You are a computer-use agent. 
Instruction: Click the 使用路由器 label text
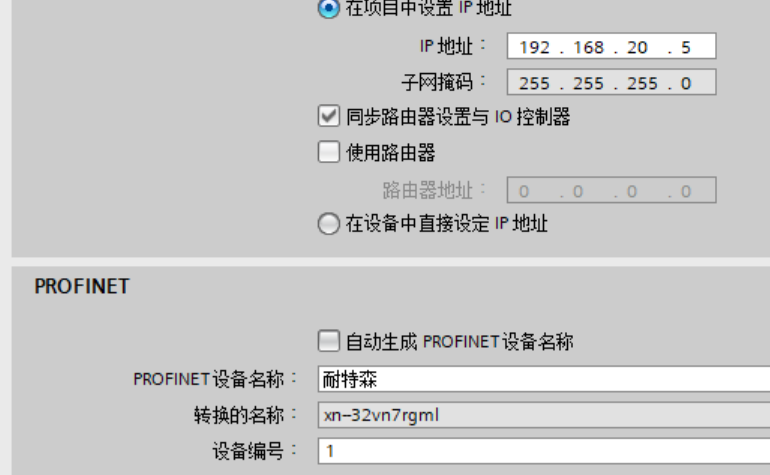tap(390, 152)
